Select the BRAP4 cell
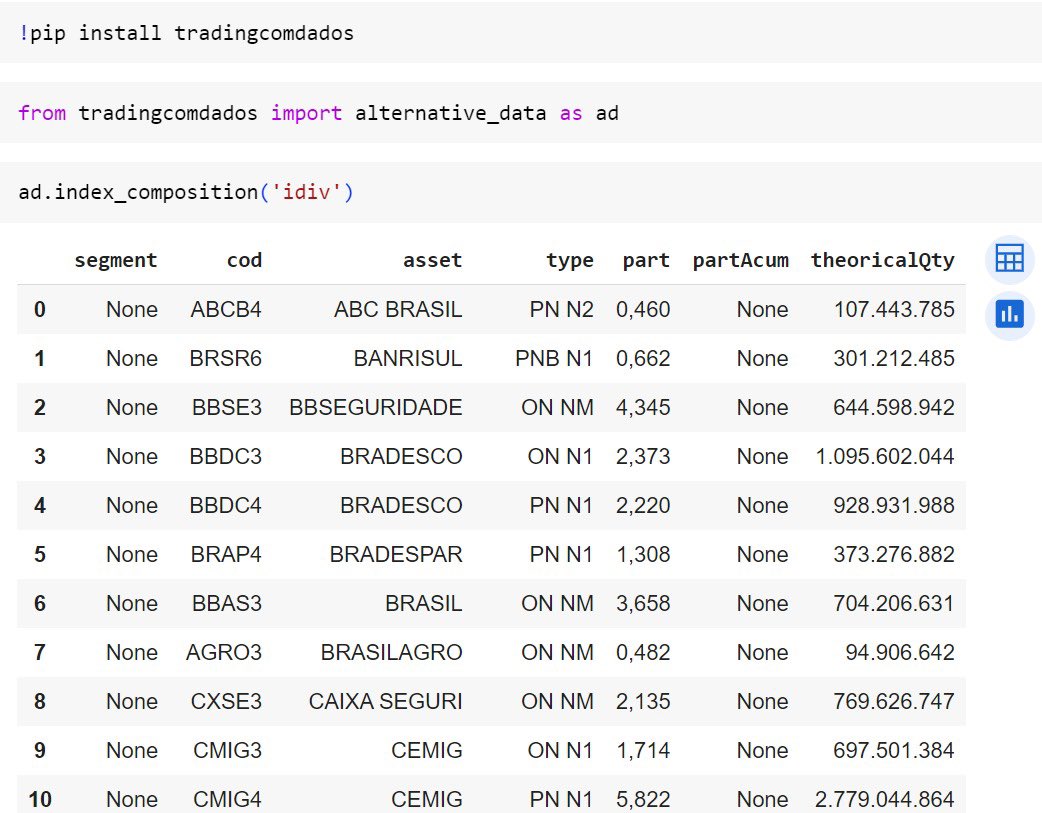 click(226, 554)
